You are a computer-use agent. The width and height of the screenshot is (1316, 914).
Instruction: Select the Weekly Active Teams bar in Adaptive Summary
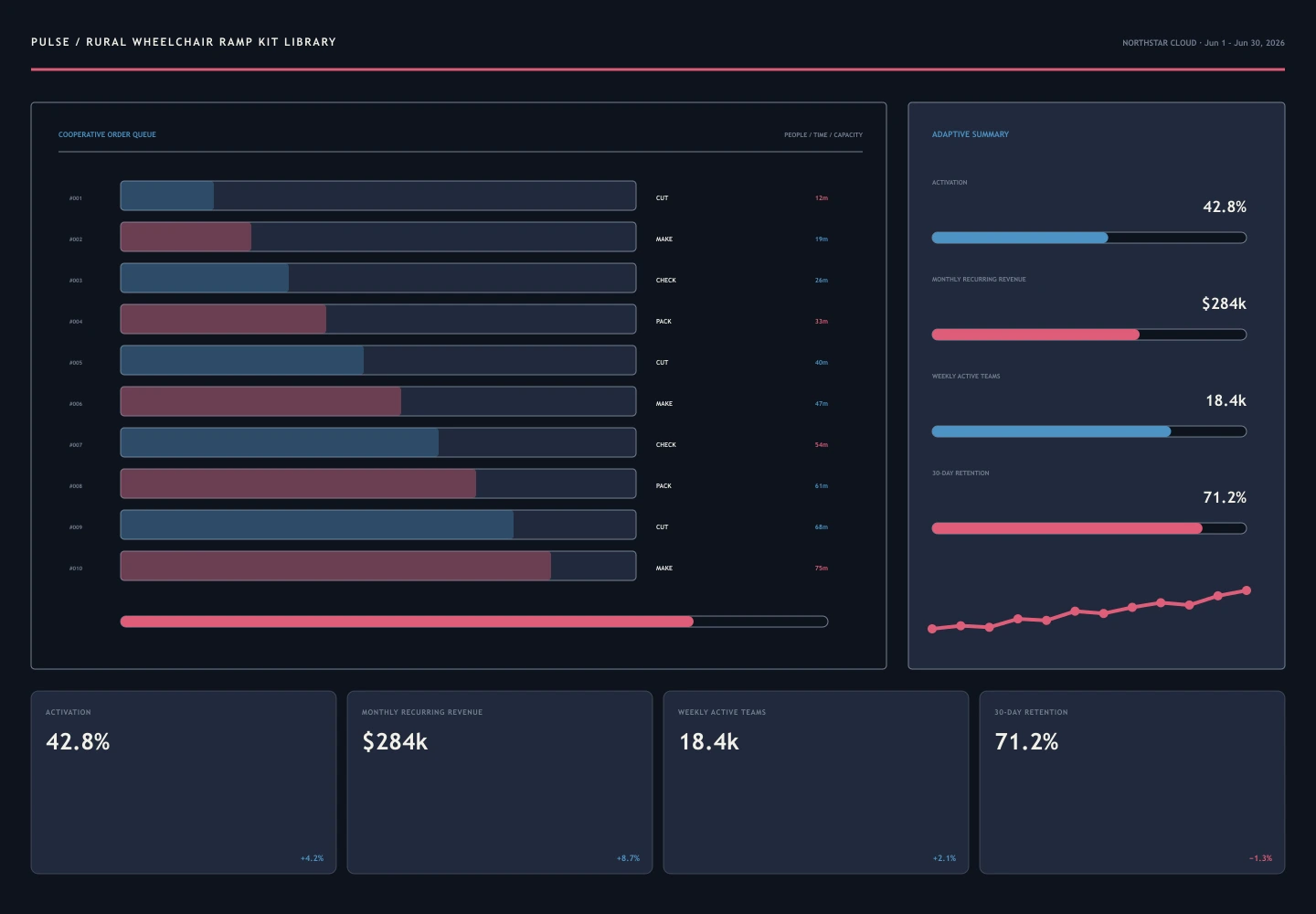point(1089,431)
